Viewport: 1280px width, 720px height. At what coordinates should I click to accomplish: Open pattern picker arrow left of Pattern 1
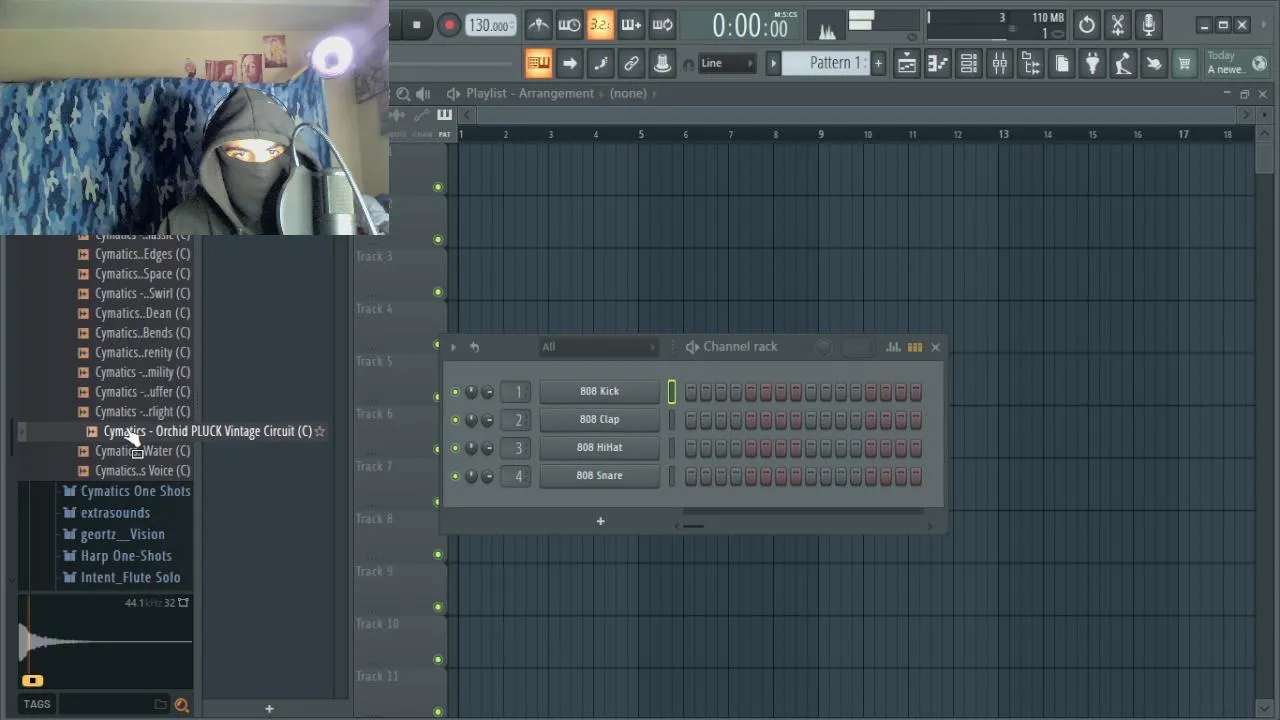point(773,63)
